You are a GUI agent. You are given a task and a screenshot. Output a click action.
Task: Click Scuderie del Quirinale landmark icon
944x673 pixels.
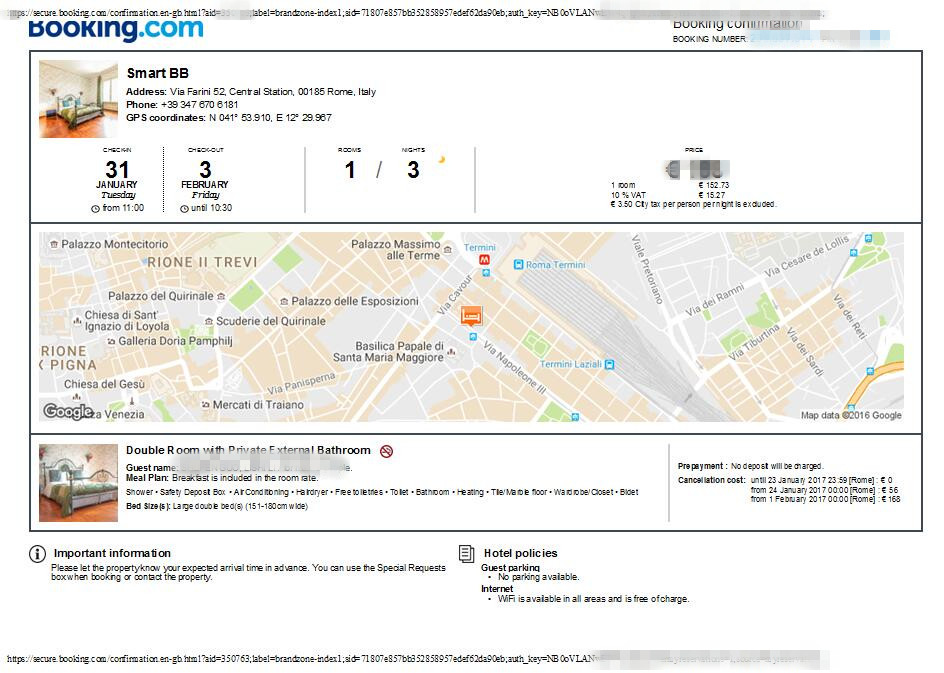(209, 321)
